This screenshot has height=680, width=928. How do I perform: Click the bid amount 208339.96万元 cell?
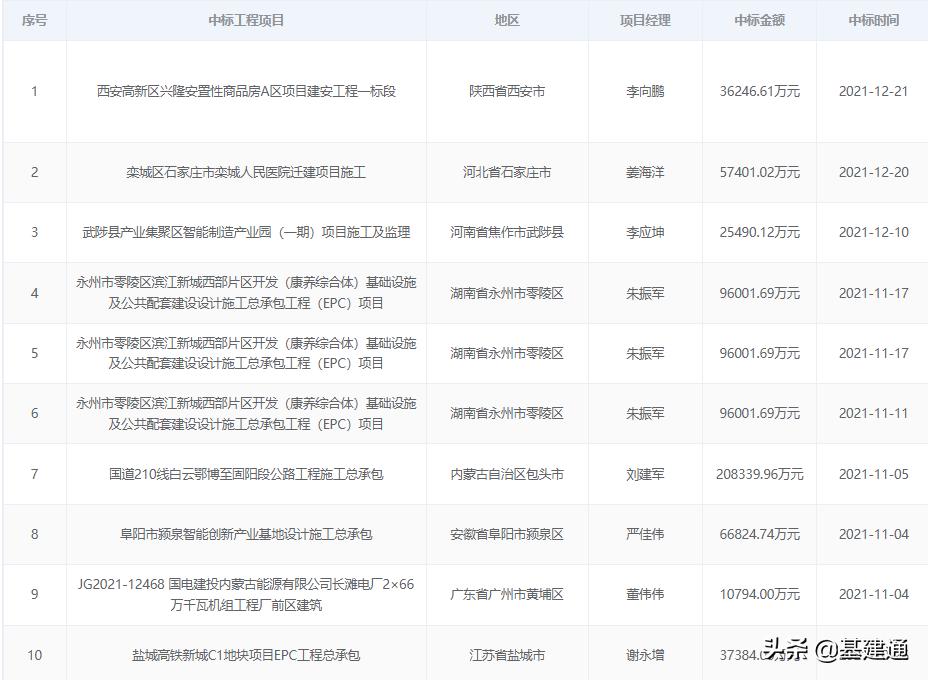[758, 473]
